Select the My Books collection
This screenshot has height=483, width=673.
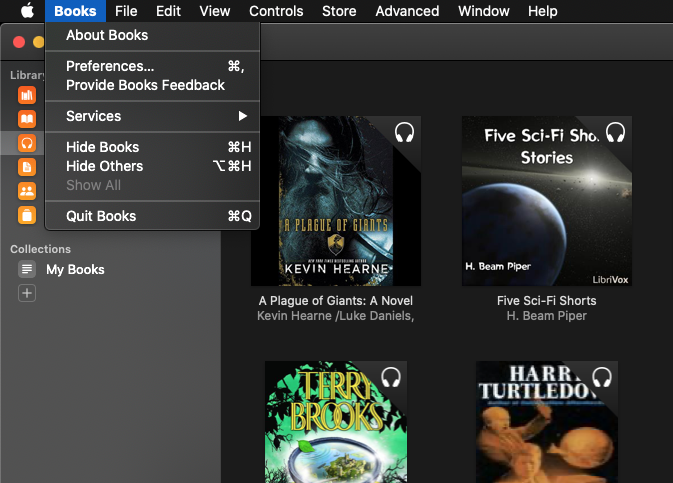coord(75,269)
